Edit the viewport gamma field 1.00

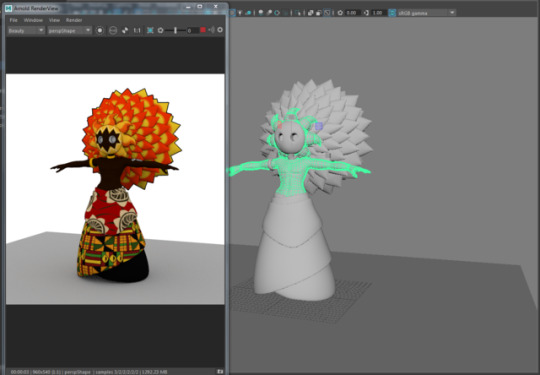[x=378, y=13]
